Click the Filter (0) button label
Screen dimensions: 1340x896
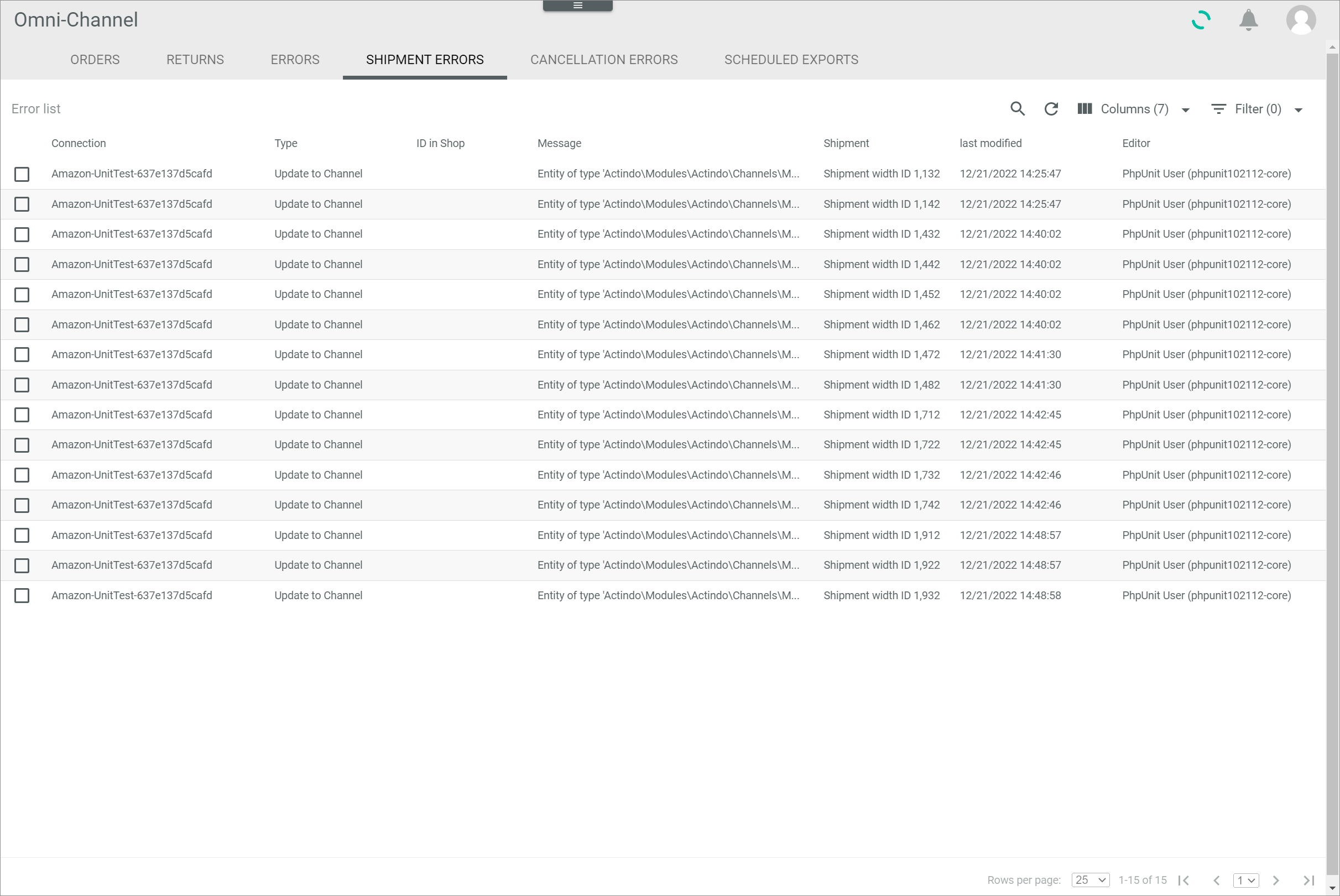coord(1258,108)
